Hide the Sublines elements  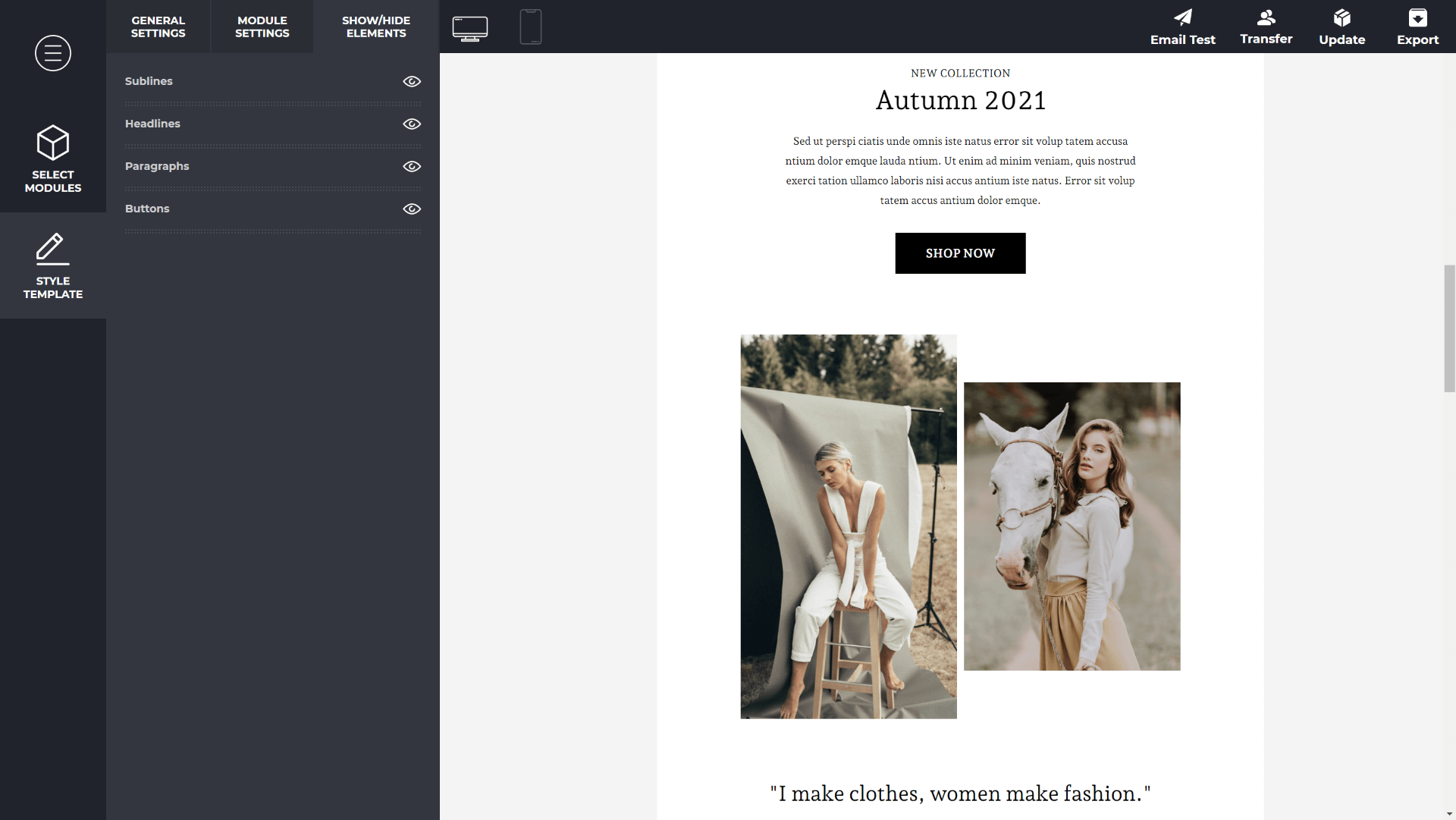tap(412, 81)
